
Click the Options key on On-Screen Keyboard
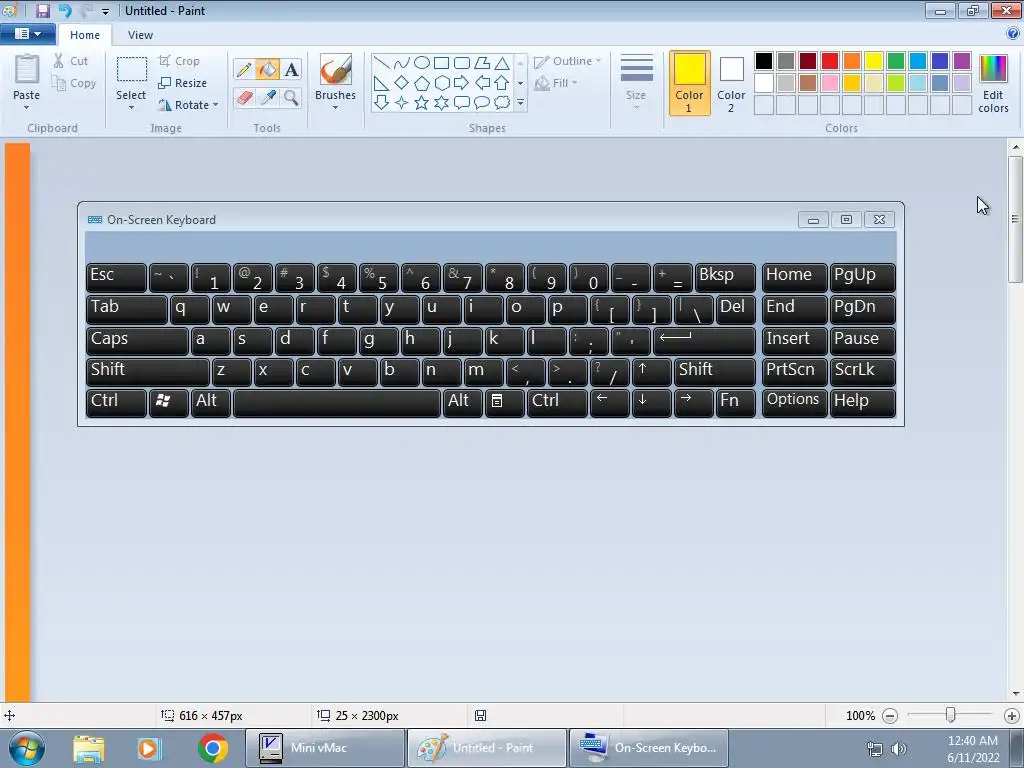(794, 402)
